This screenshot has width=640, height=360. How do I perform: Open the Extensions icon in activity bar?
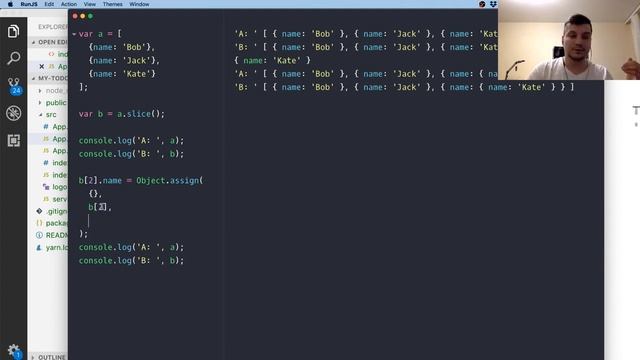tap(13, 140)
